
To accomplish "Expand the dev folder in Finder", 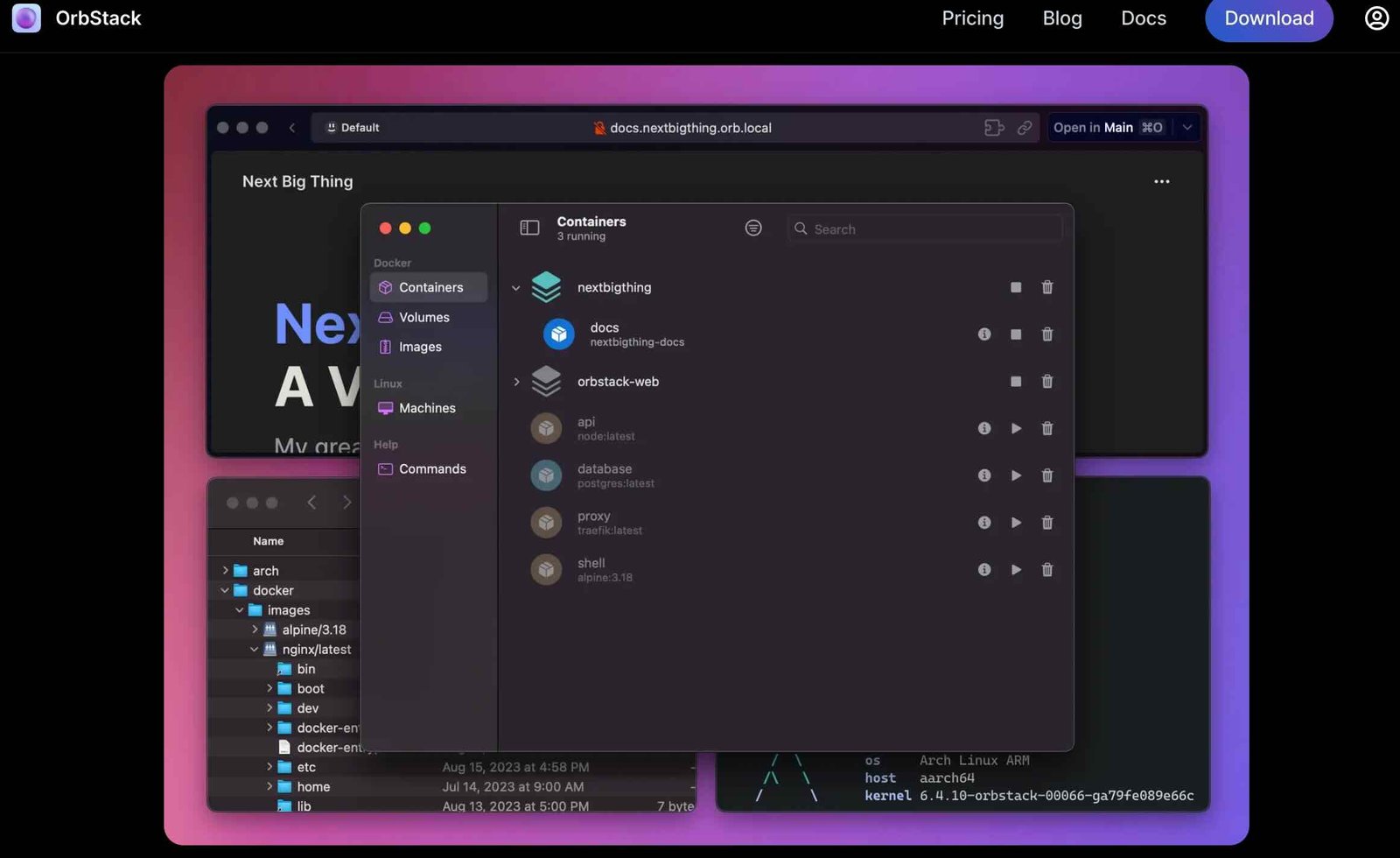I will 269,708.
